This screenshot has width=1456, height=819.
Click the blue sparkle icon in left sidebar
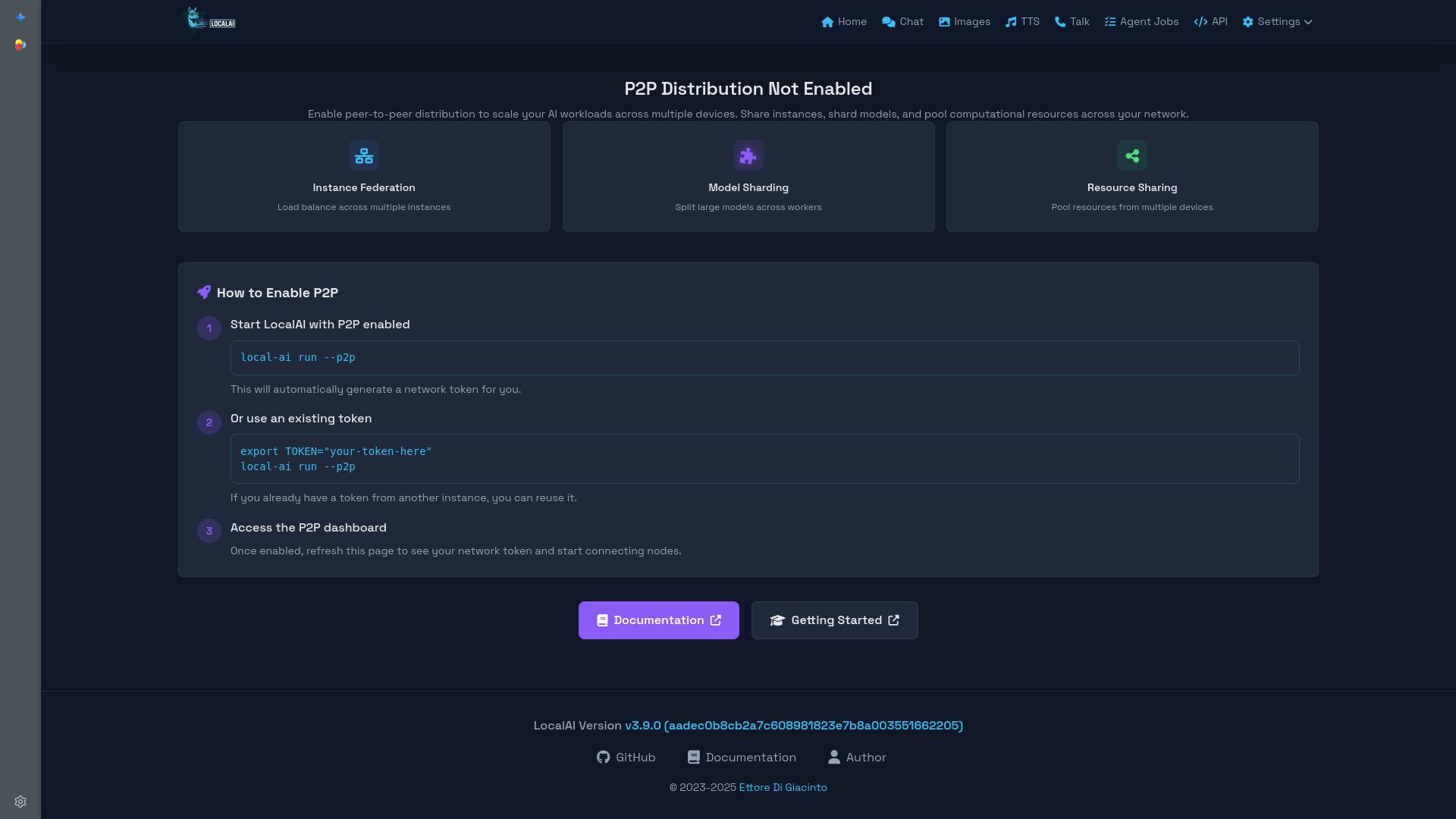click(x=20, y=17)
